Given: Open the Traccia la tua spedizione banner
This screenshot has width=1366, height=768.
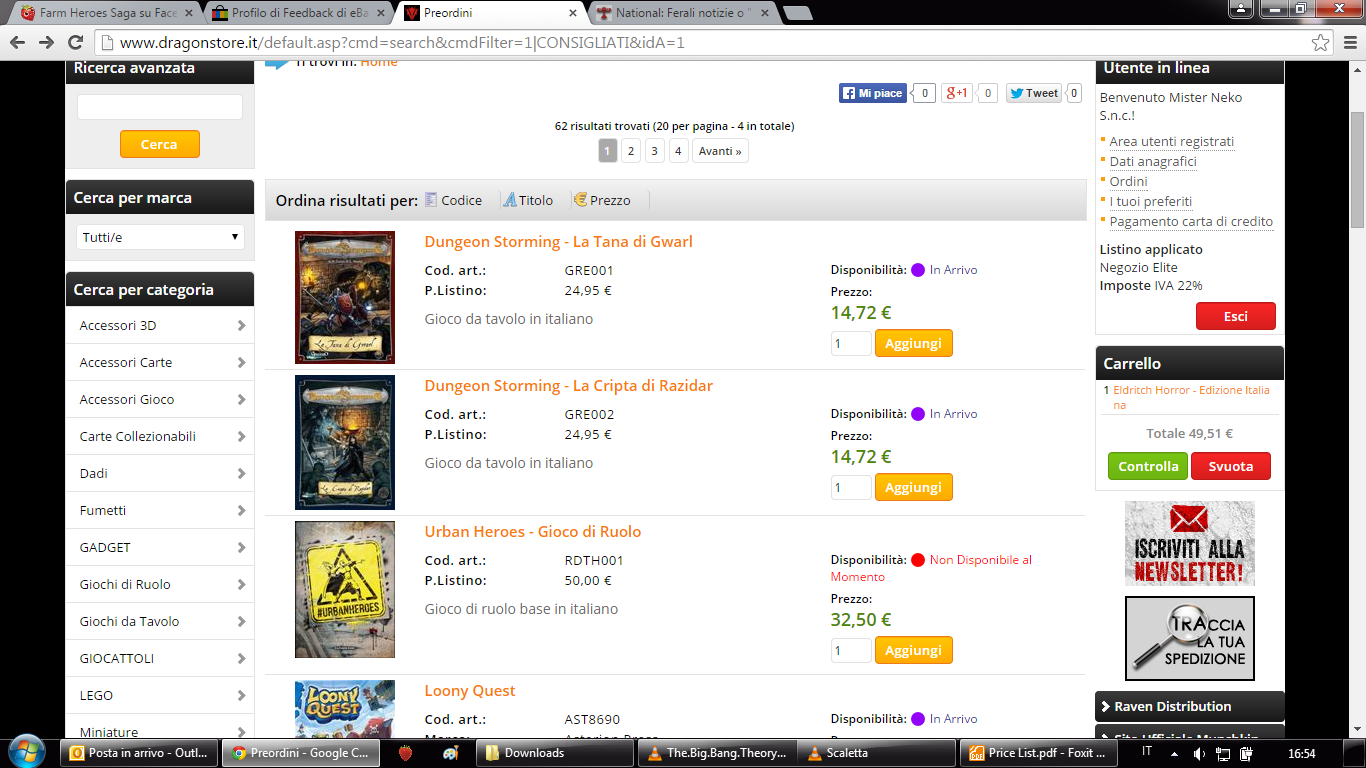Looking at the screenshot, I should pyautogui.click(x=1189, y=639).
